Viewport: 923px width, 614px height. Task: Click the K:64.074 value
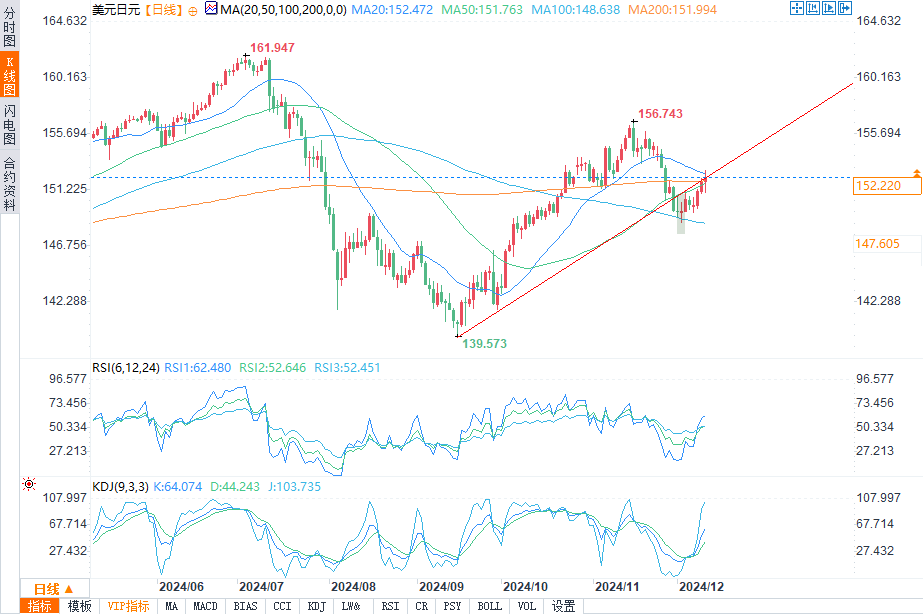click(178, 487)
